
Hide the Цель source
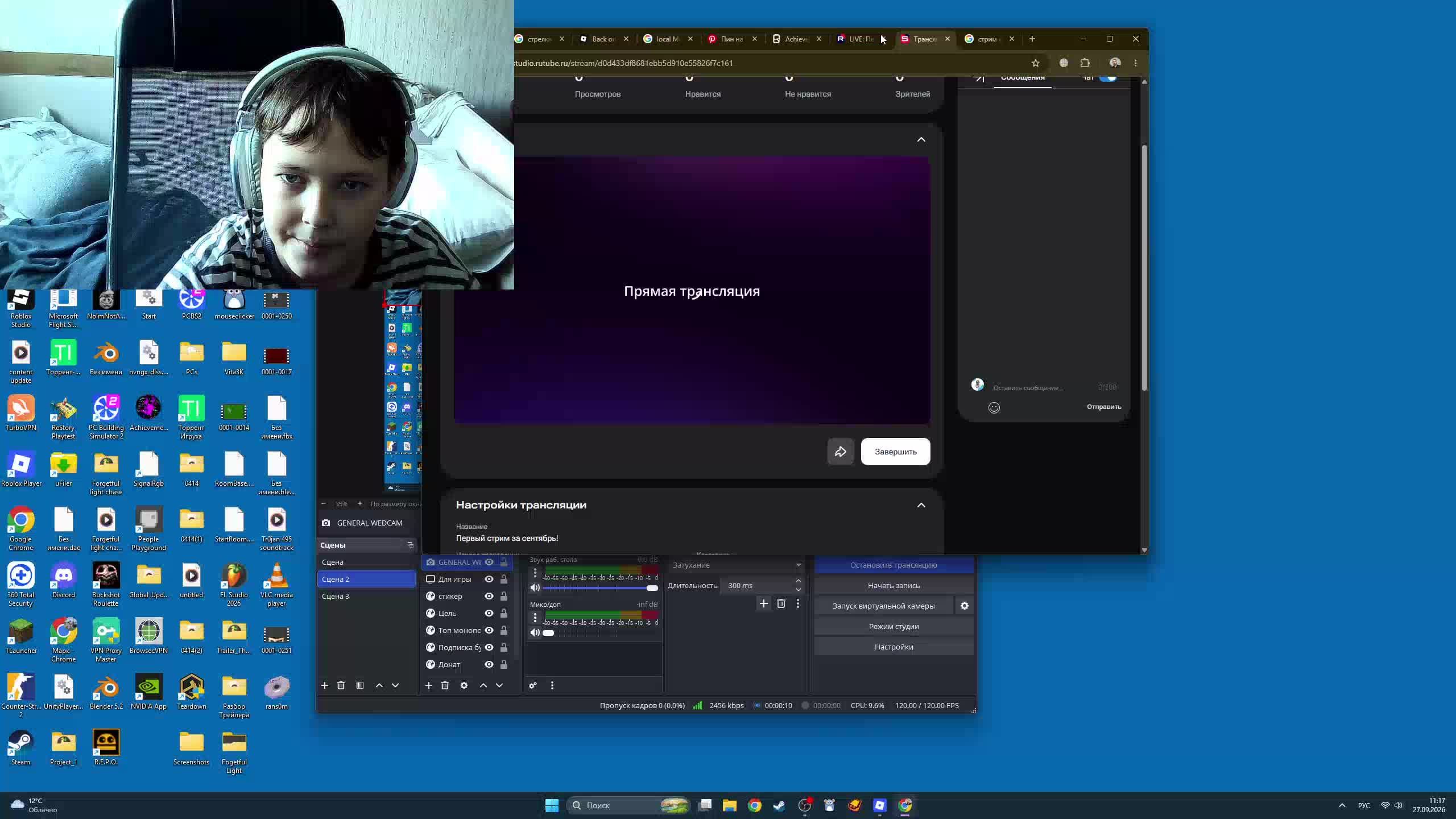(489, 613)
